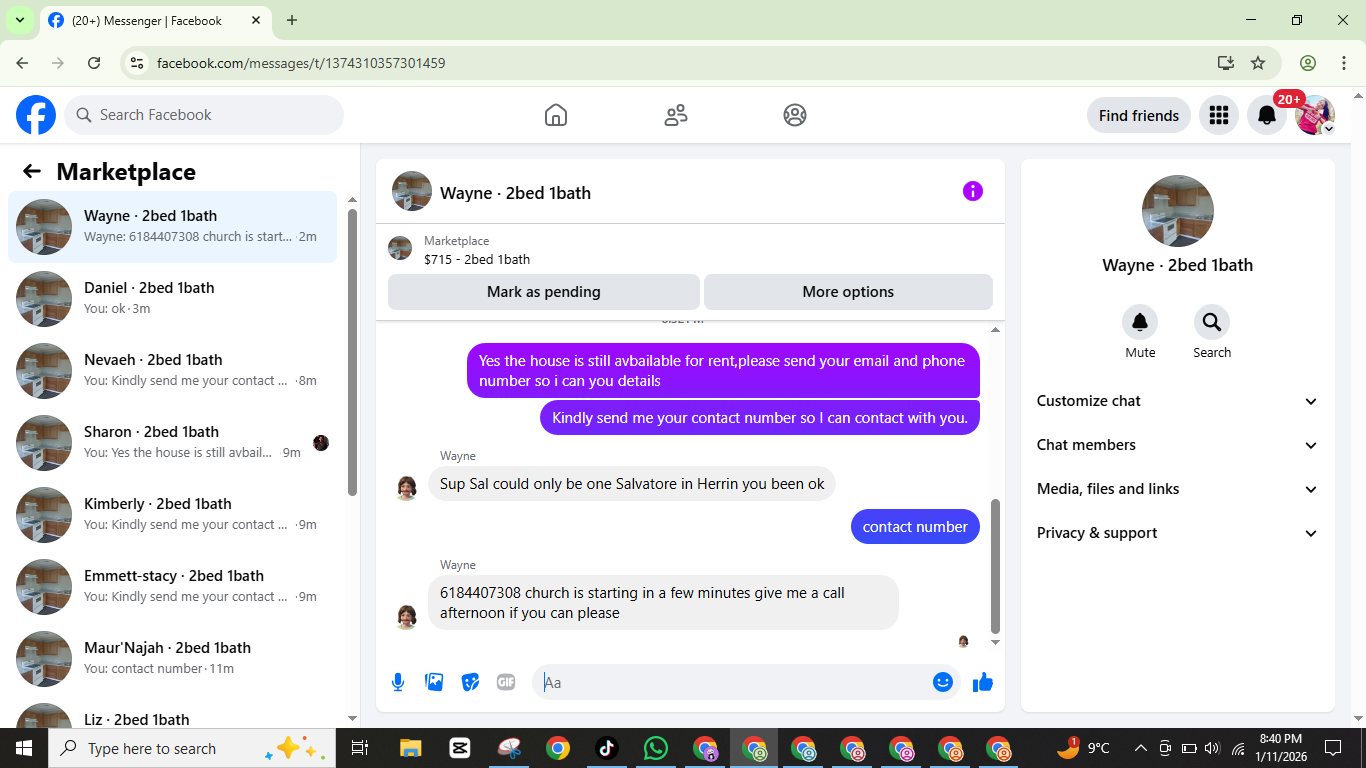Screen dimensions: 1366x768
Task: Focus the Search Facebook field
Action: [x=204, y=115]
